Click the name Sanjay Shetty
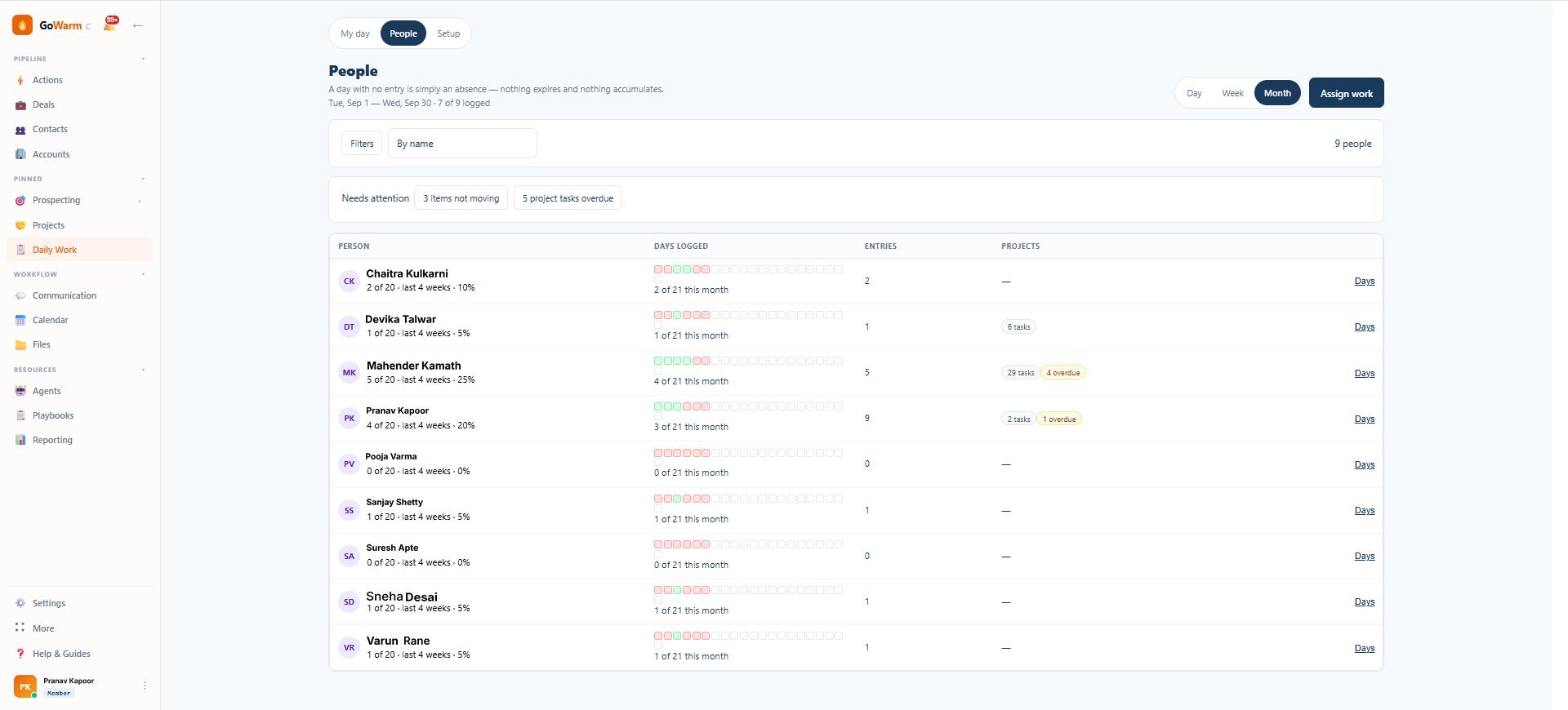 (x=394, y=502)
